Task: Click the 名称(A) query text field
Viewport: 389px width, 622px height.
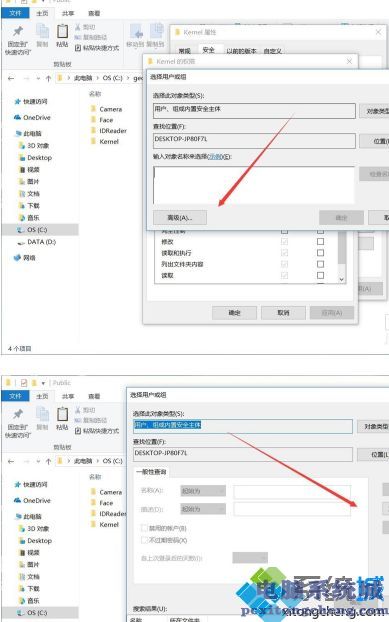Action: coord(292,491)
